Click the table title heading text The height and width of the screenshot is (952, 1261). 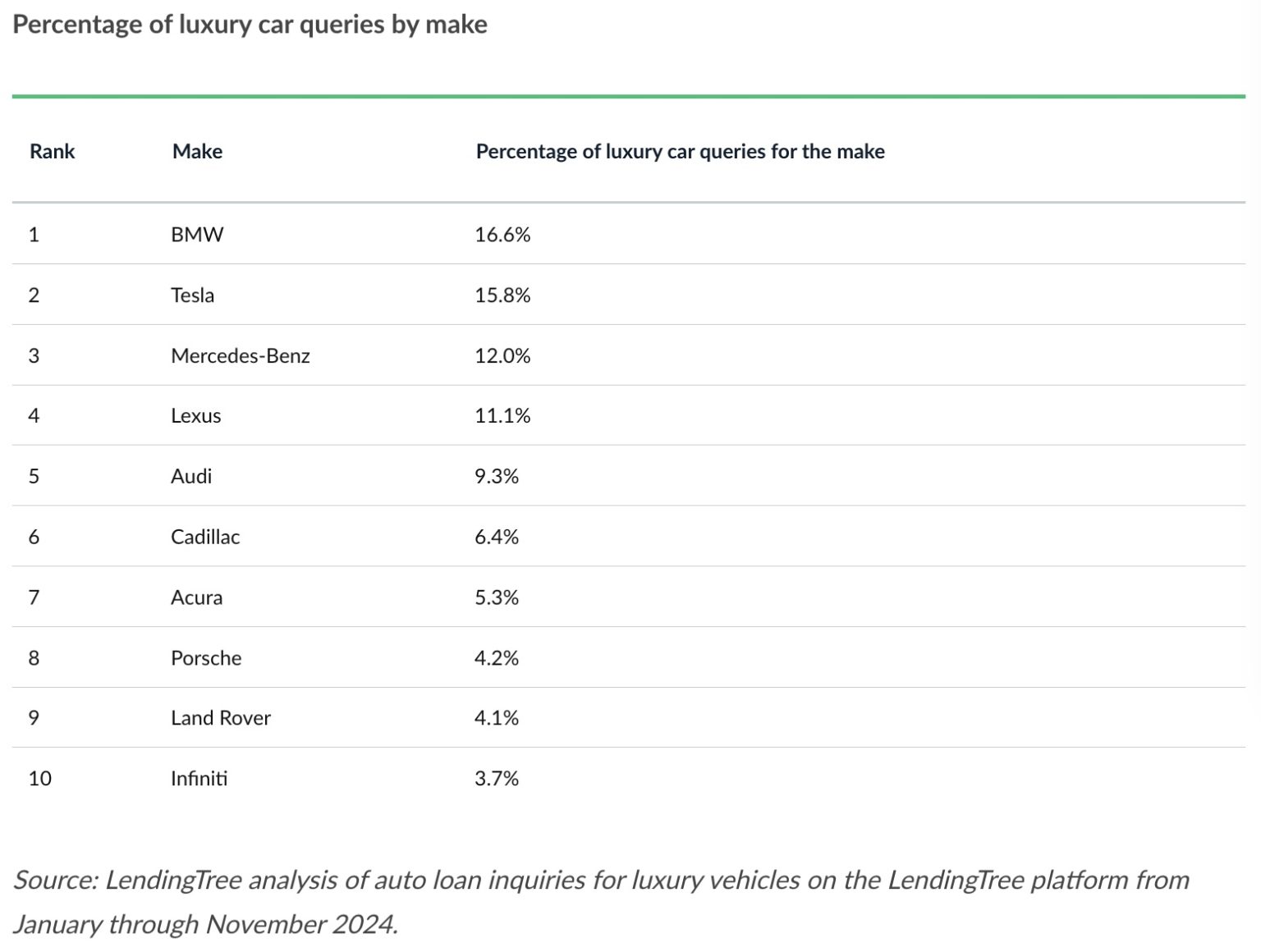pos(250,25)
